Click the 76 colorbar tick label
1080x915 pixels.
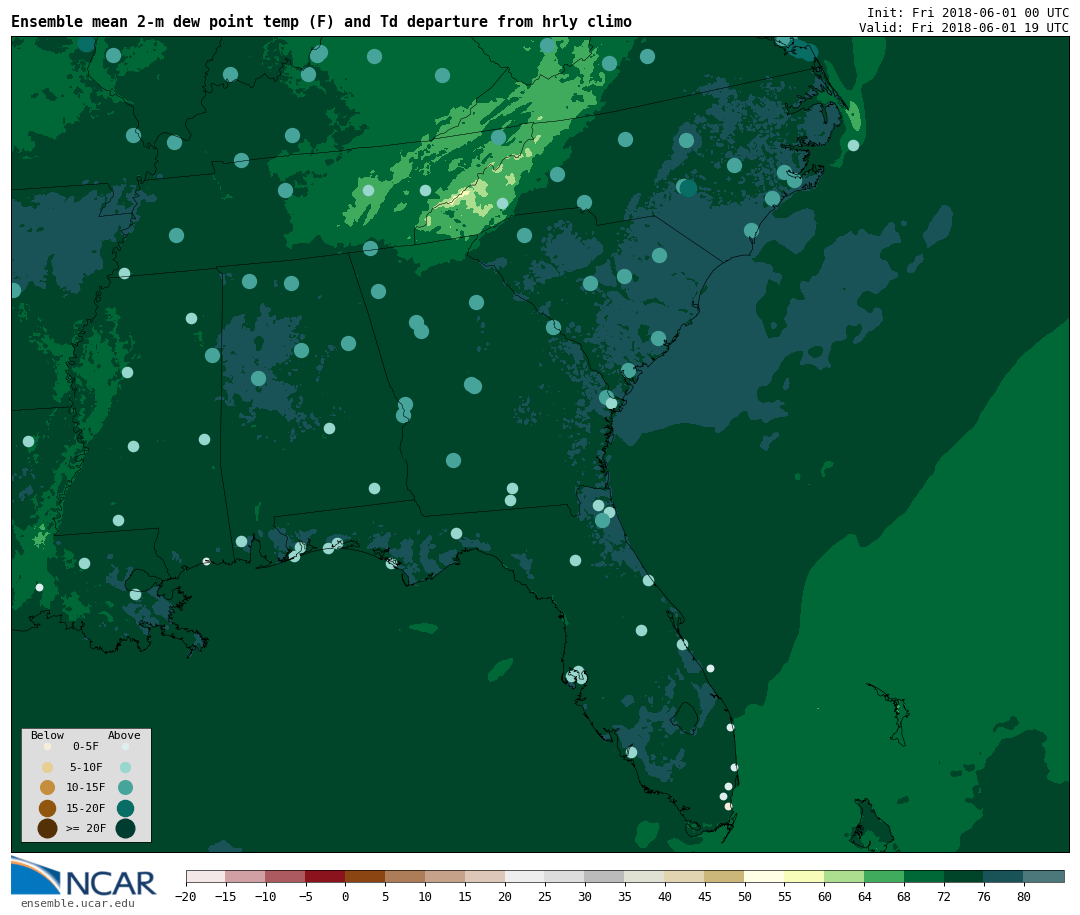(984, 897)
